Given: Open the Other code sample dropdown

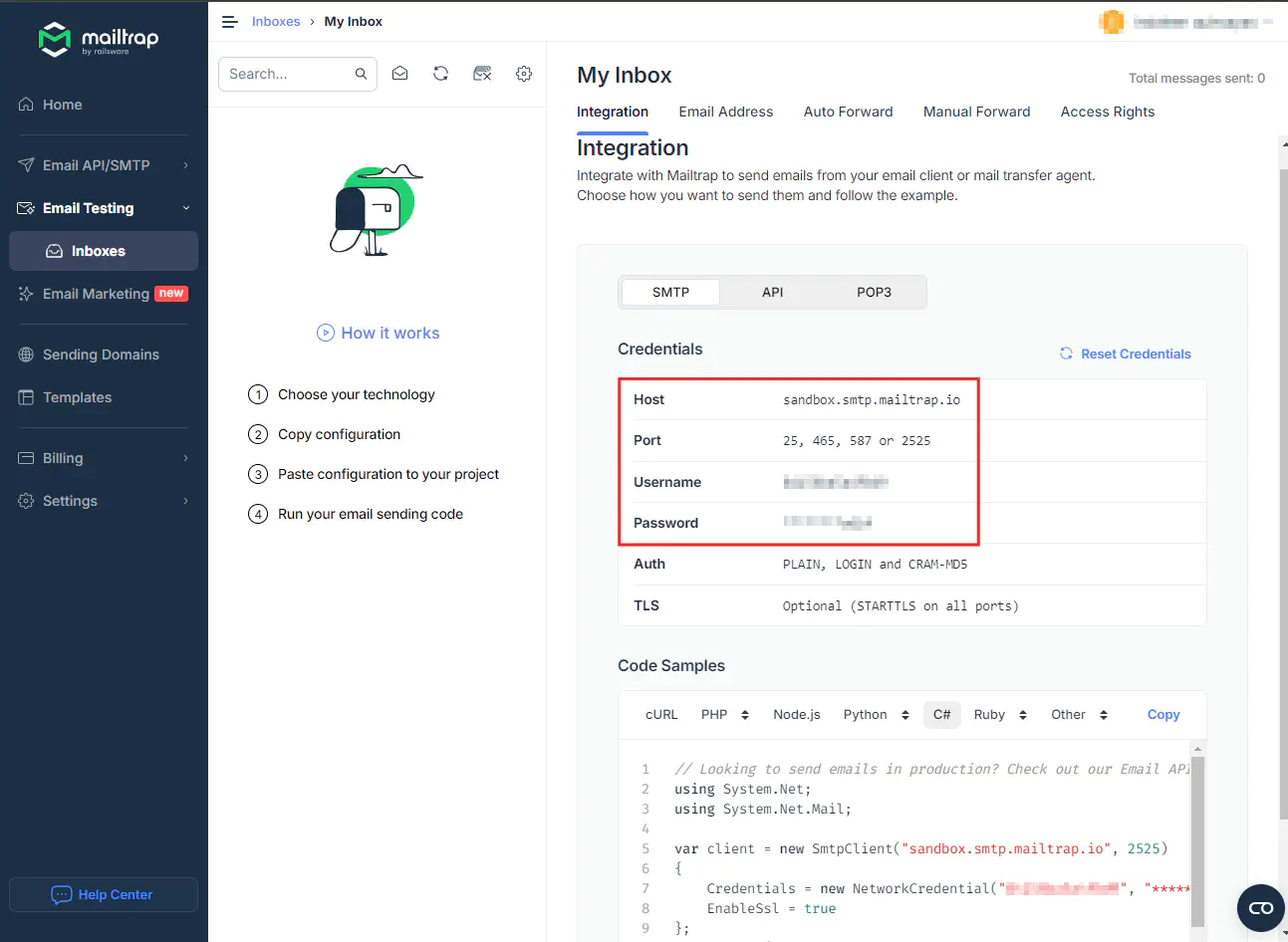Looking at the screenshot, I should point(1079,715).
